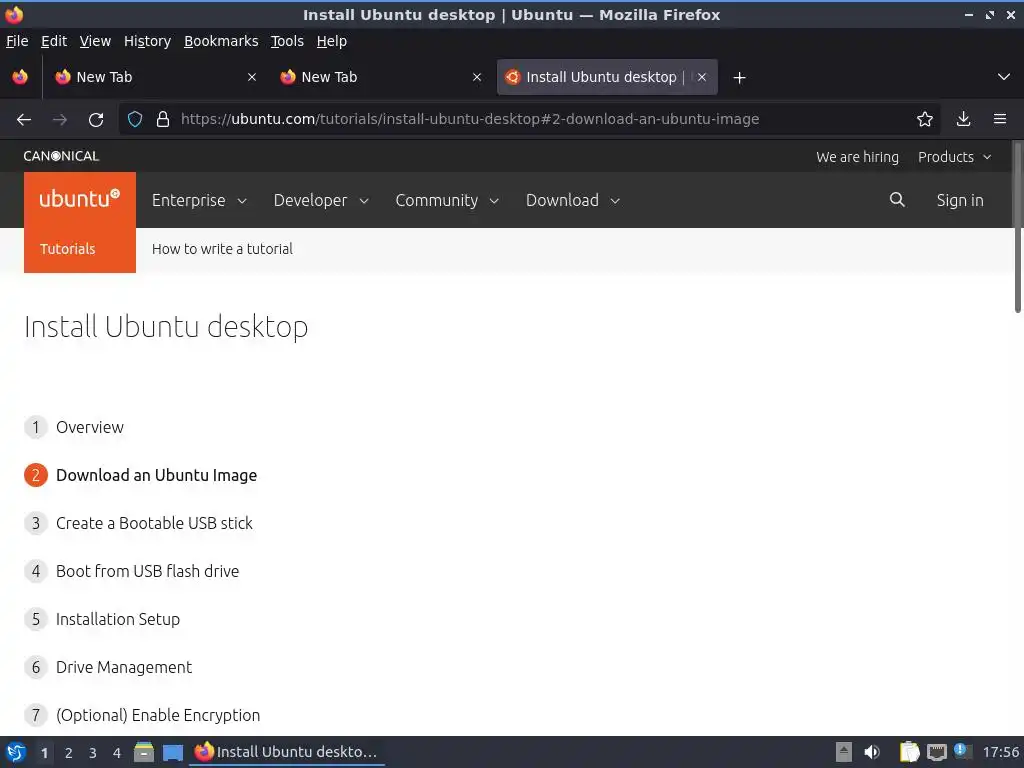Open Firefox View pinned icon in tab strip
This screenshot has height=768, width=1024.
click(x=20, y=77)
